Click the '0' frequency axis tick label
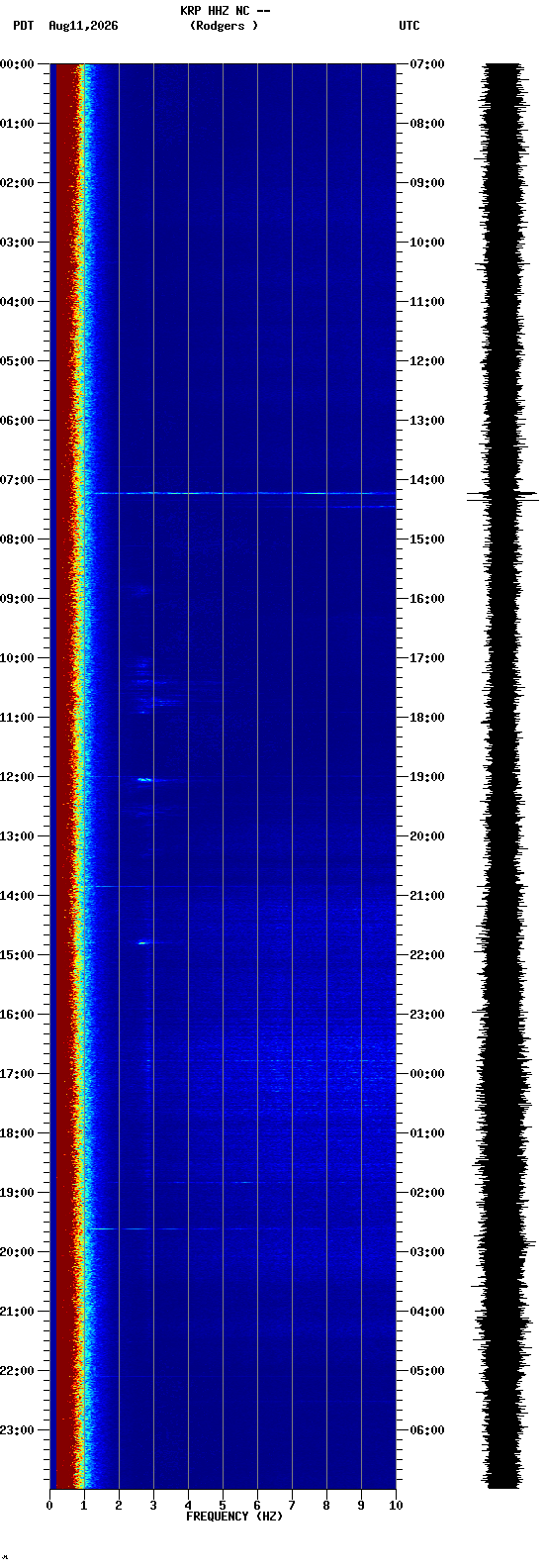Viewport: 546px width, 1568px height. [49, 1506]
